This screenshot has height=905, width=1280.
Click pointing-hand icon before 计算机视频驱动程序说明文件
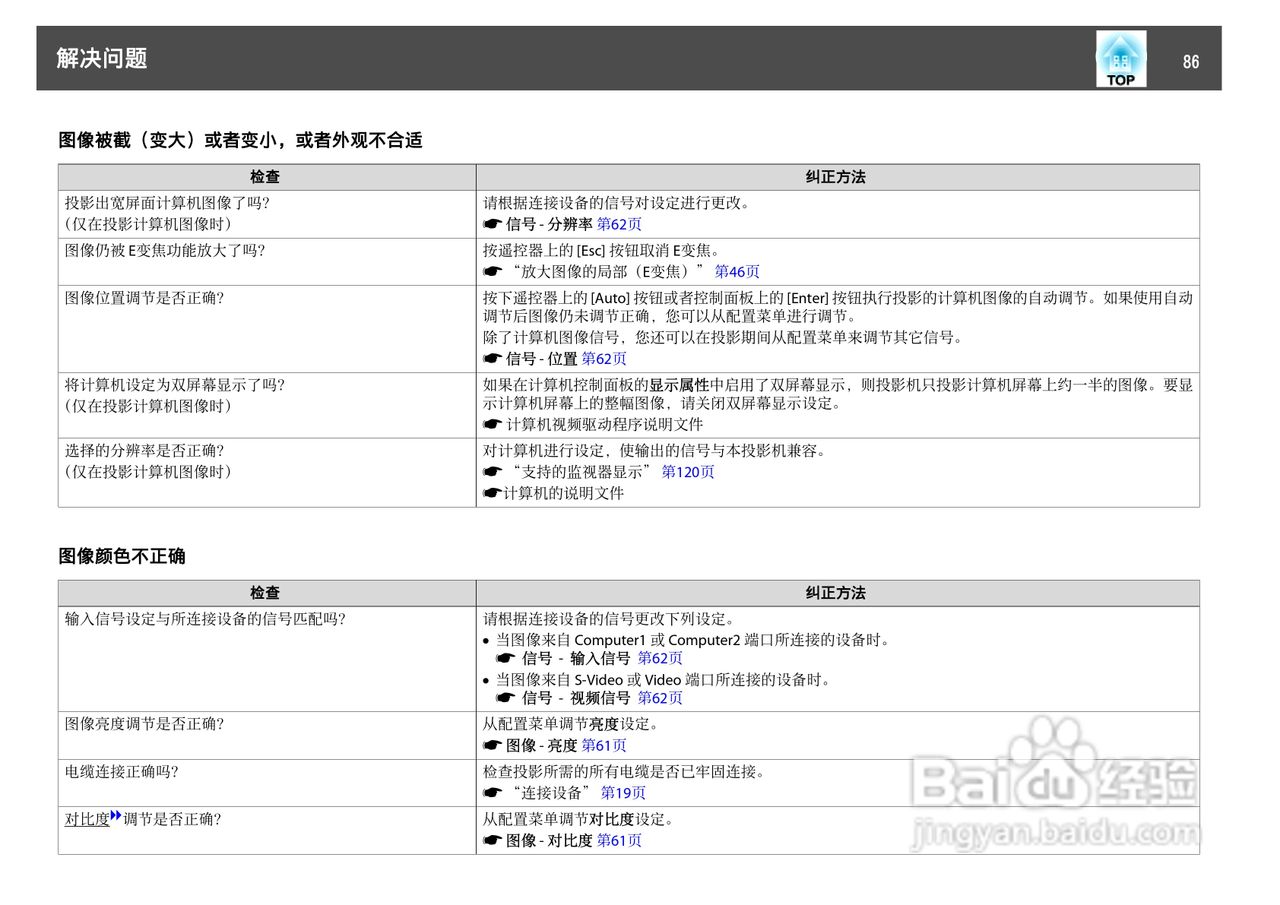click(x=492, y=424)
